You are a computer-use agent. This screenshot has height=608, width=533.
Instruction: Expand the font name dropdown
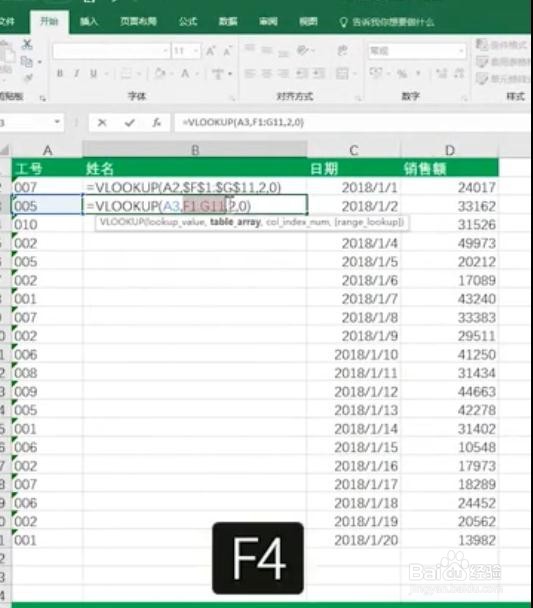point(166,51)
